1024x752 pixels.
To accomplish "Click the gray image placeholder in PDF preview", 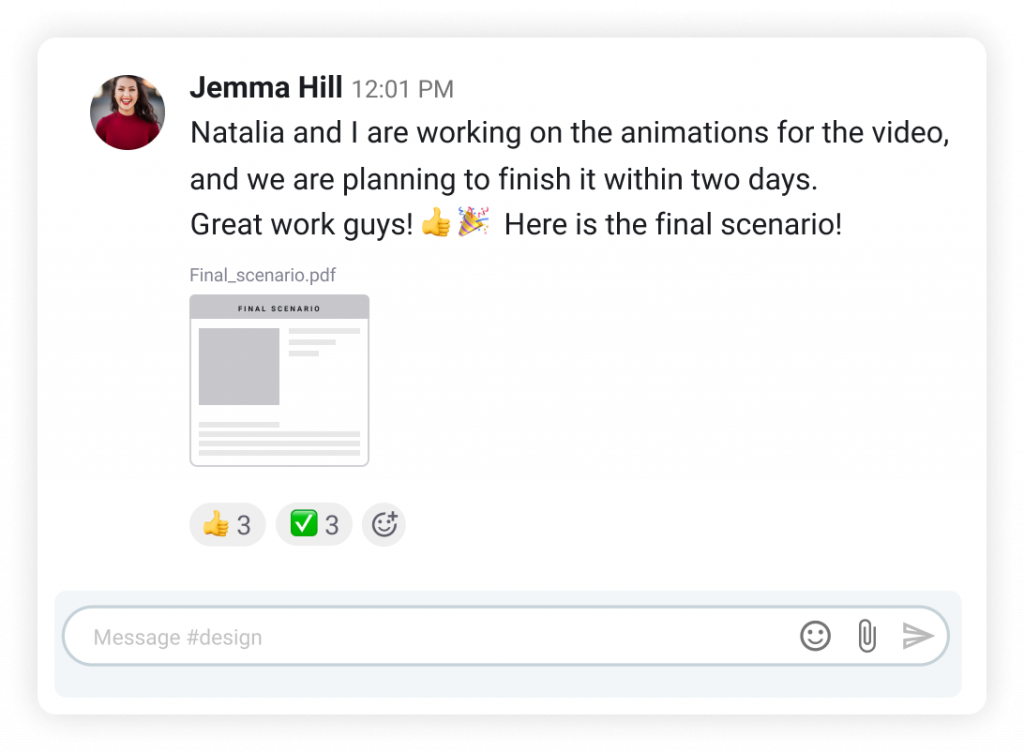I will pyautogui.click(x=239, y=366).
